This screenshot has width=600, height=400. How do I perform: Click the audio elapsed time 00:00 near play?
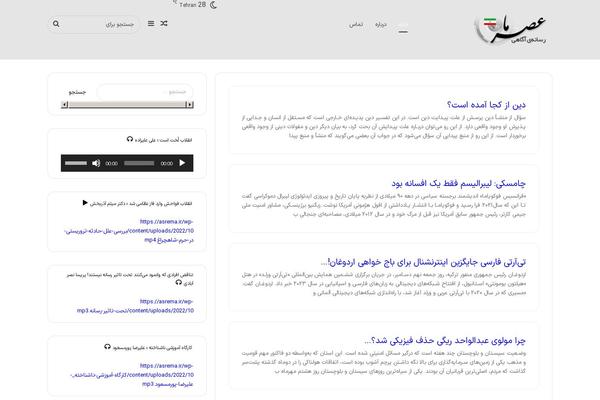pyautogui.click(x=167, y=163)
